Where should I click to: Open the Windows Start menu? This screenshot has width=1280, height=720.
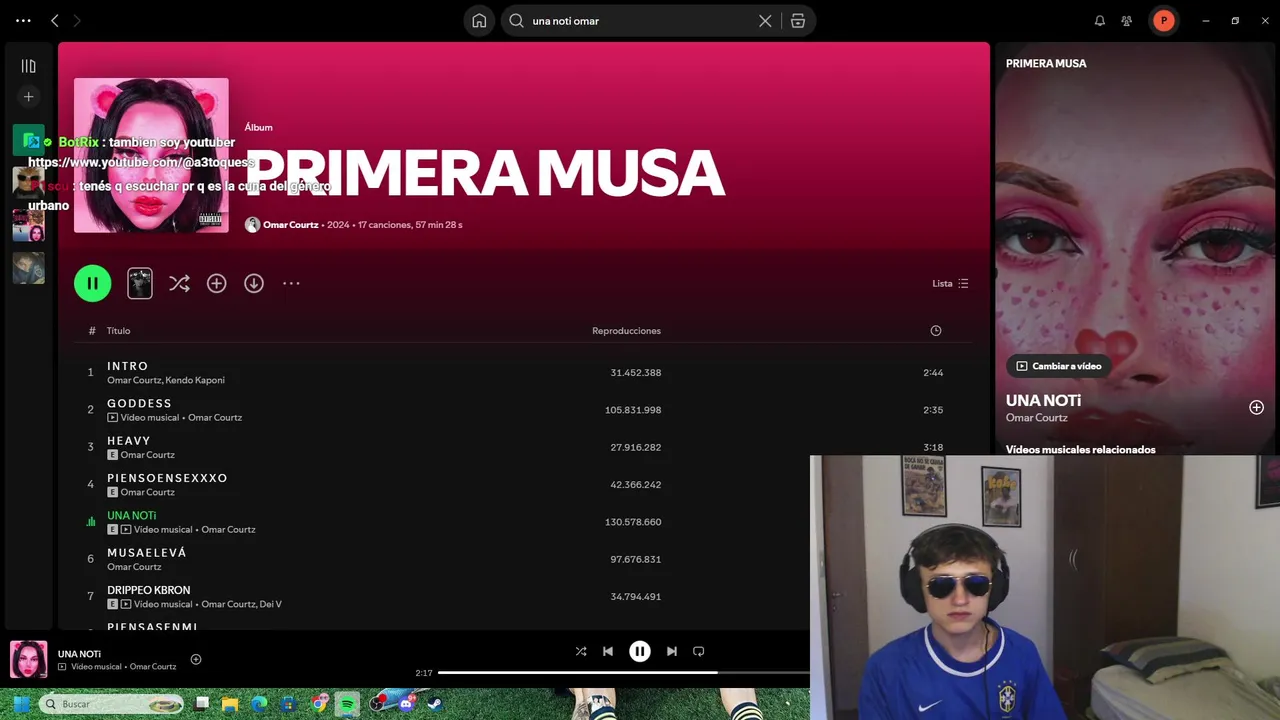pyautogui.click(x=21, y=704)
